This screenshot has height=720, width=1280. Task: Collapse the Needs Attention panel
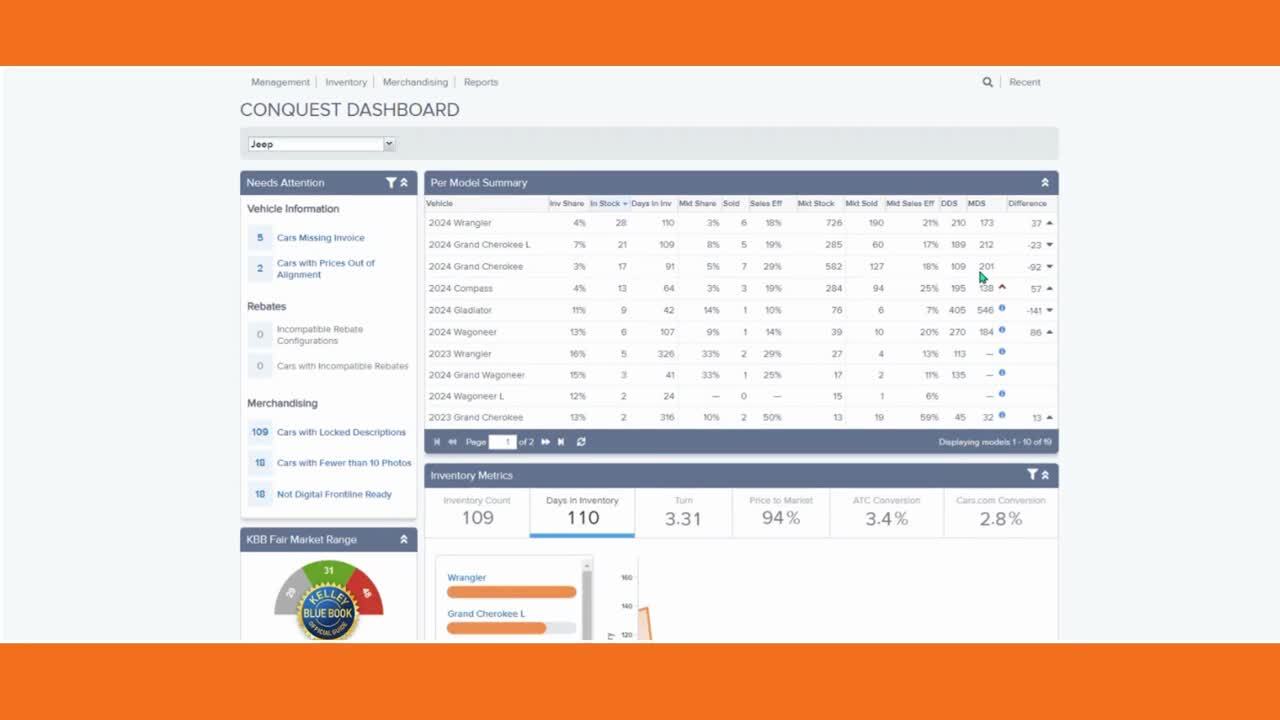pyautogui.click(x=404, y=183)
